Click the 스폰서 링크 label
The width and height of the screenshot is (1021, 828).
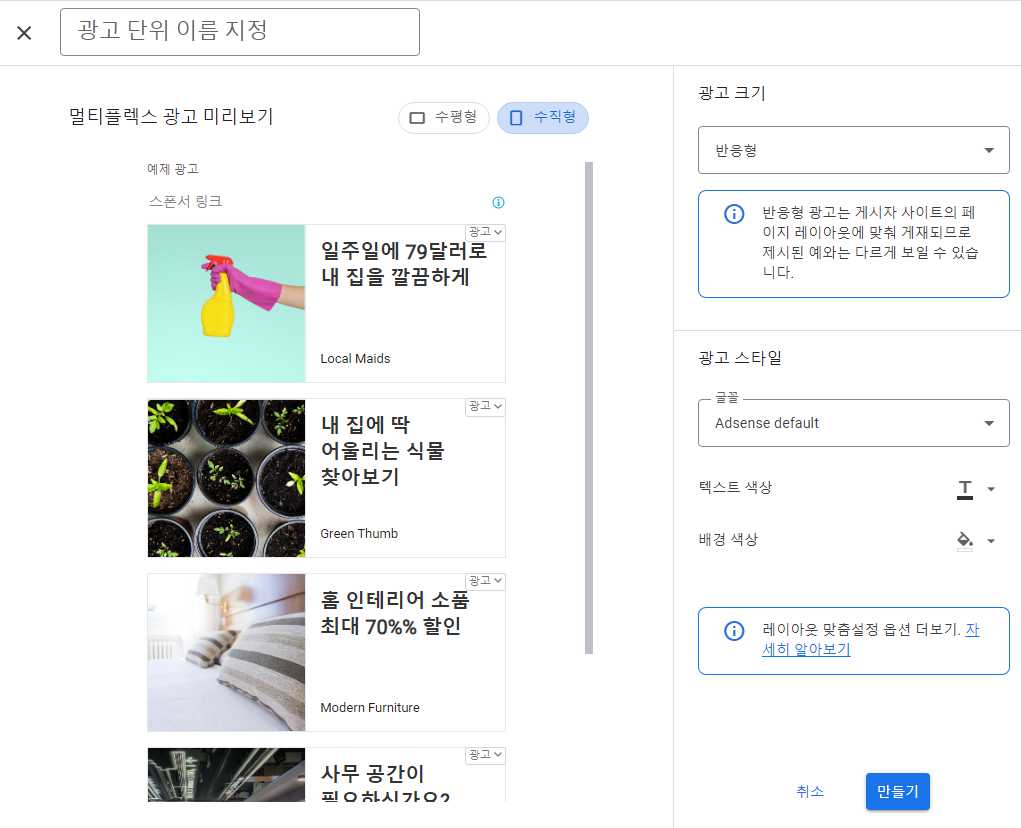click(186, 202)
